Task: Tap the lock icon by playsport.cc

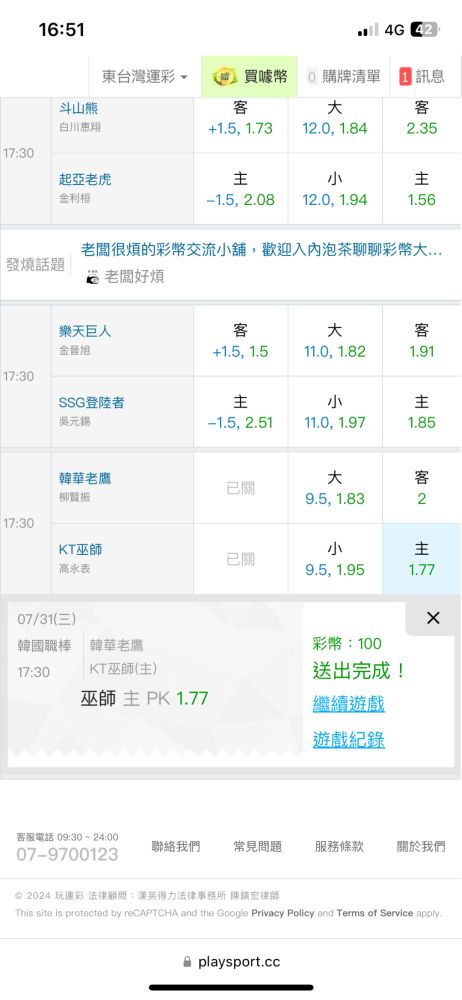Action: pos(187,961)
